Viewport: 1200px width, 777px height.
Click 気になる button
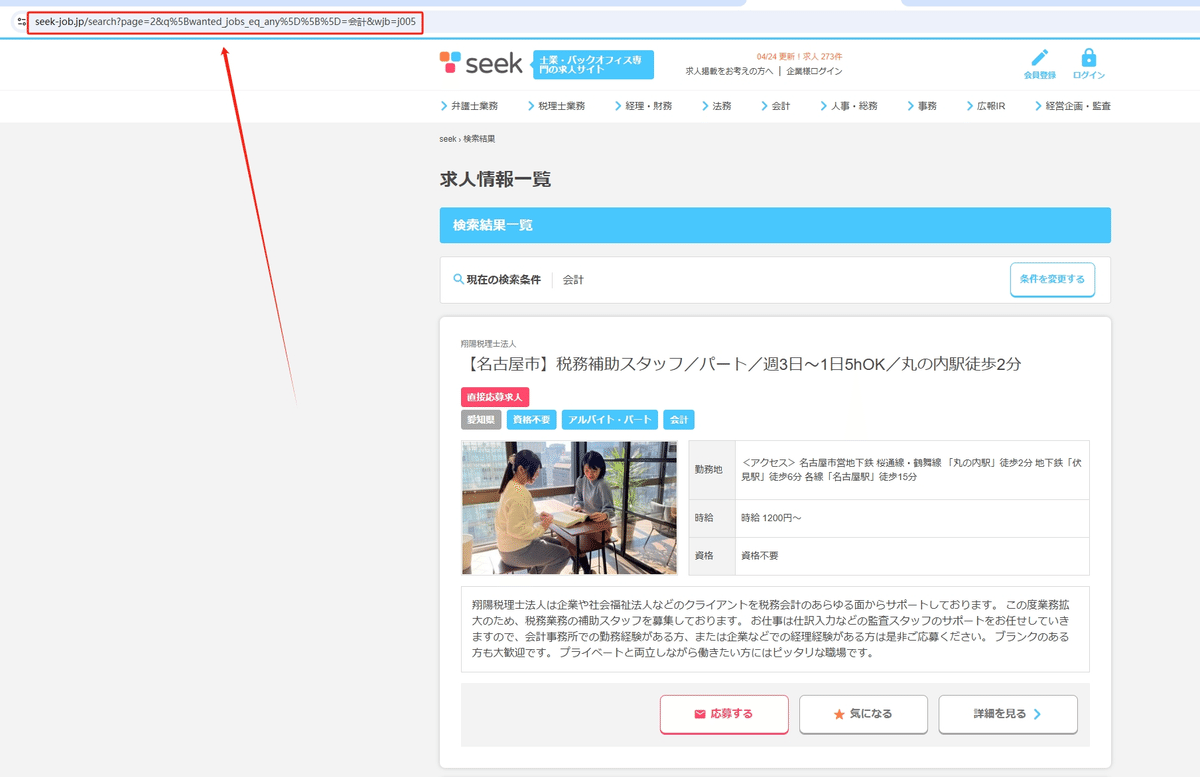(x=863, y=714)
